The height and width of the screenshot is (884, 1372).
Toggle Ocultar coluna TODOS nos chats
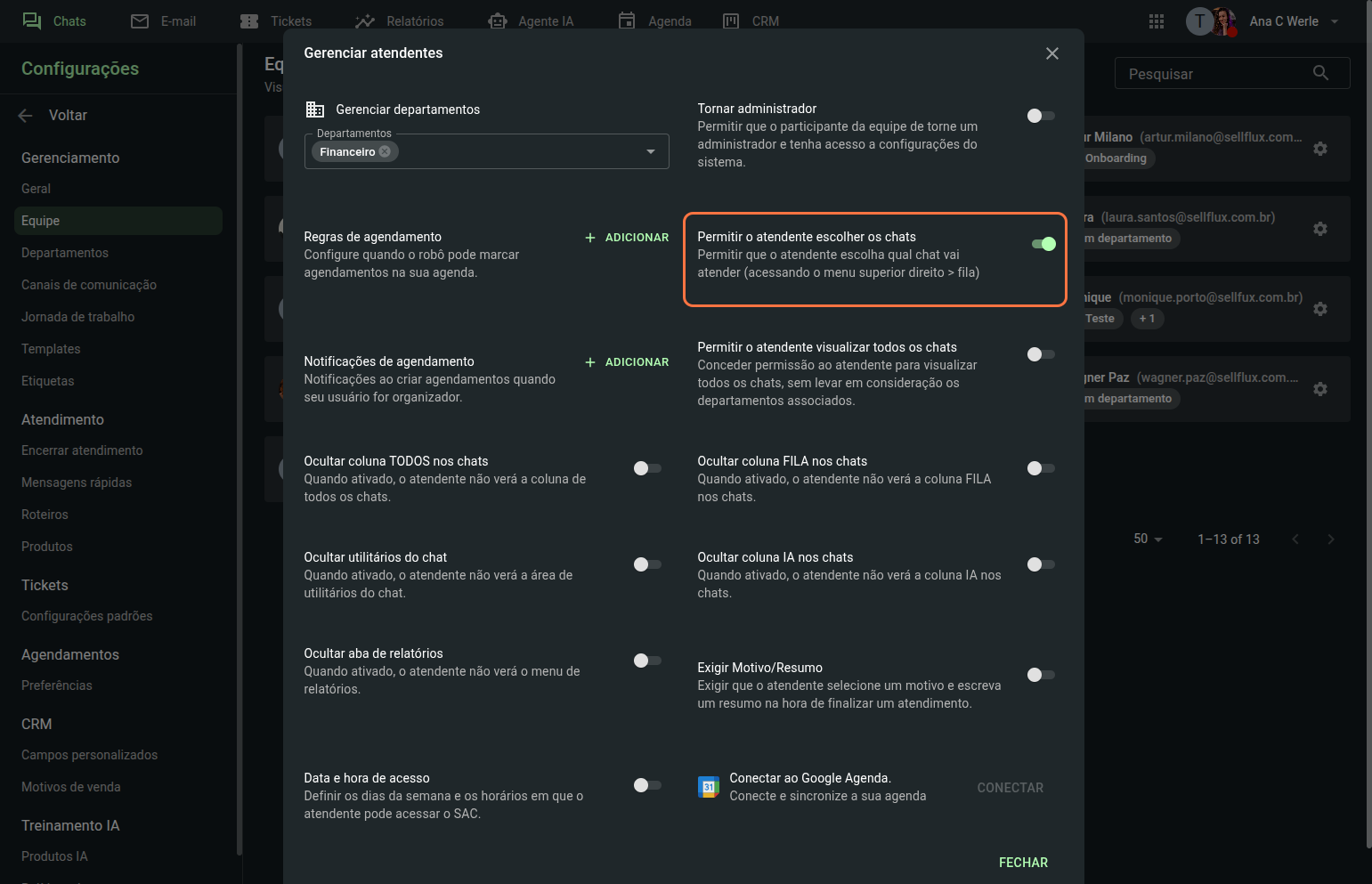point(647,468)
